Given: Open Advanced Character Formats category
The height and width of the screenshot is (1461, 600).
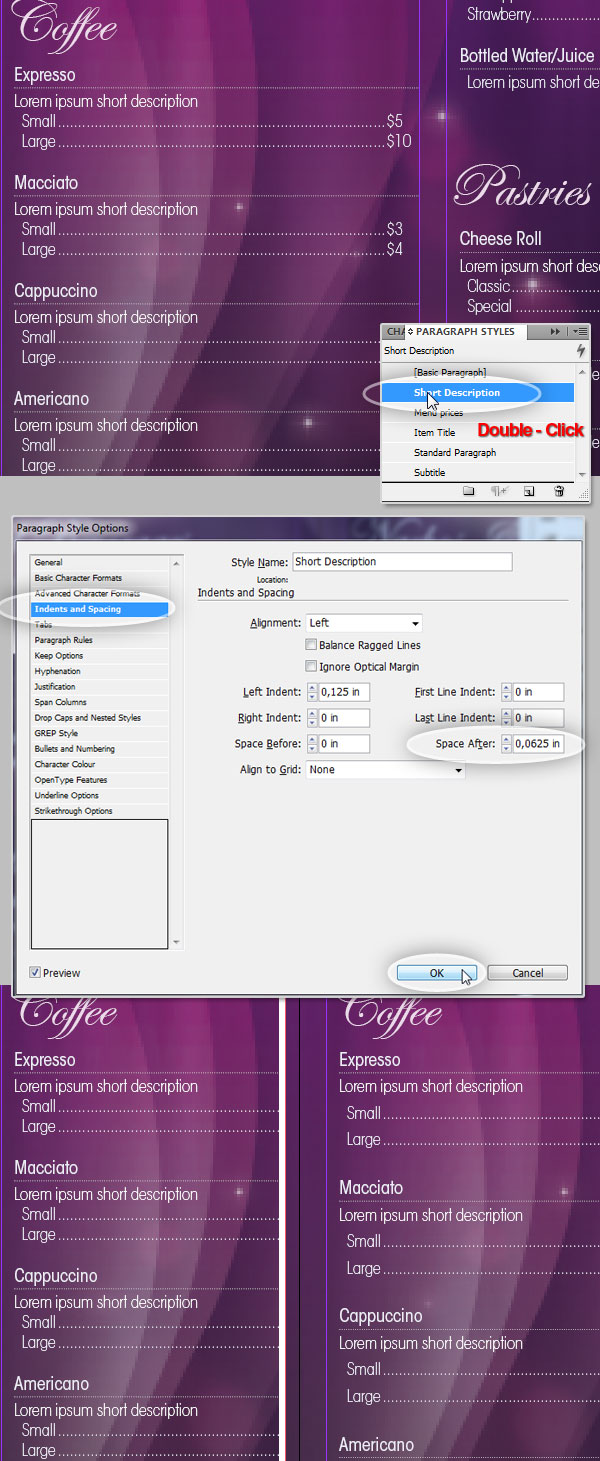Looking at the screenshot, I should [100, 593].
